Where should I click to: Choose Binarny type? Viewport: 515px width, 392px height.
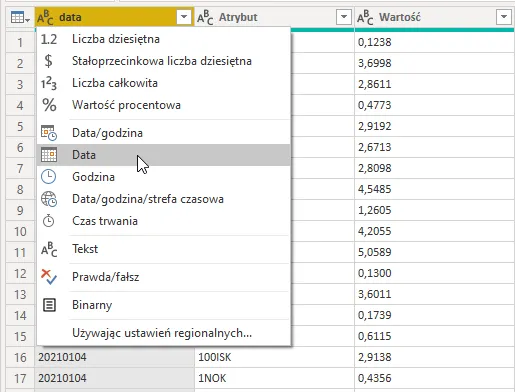coord(163,305)
